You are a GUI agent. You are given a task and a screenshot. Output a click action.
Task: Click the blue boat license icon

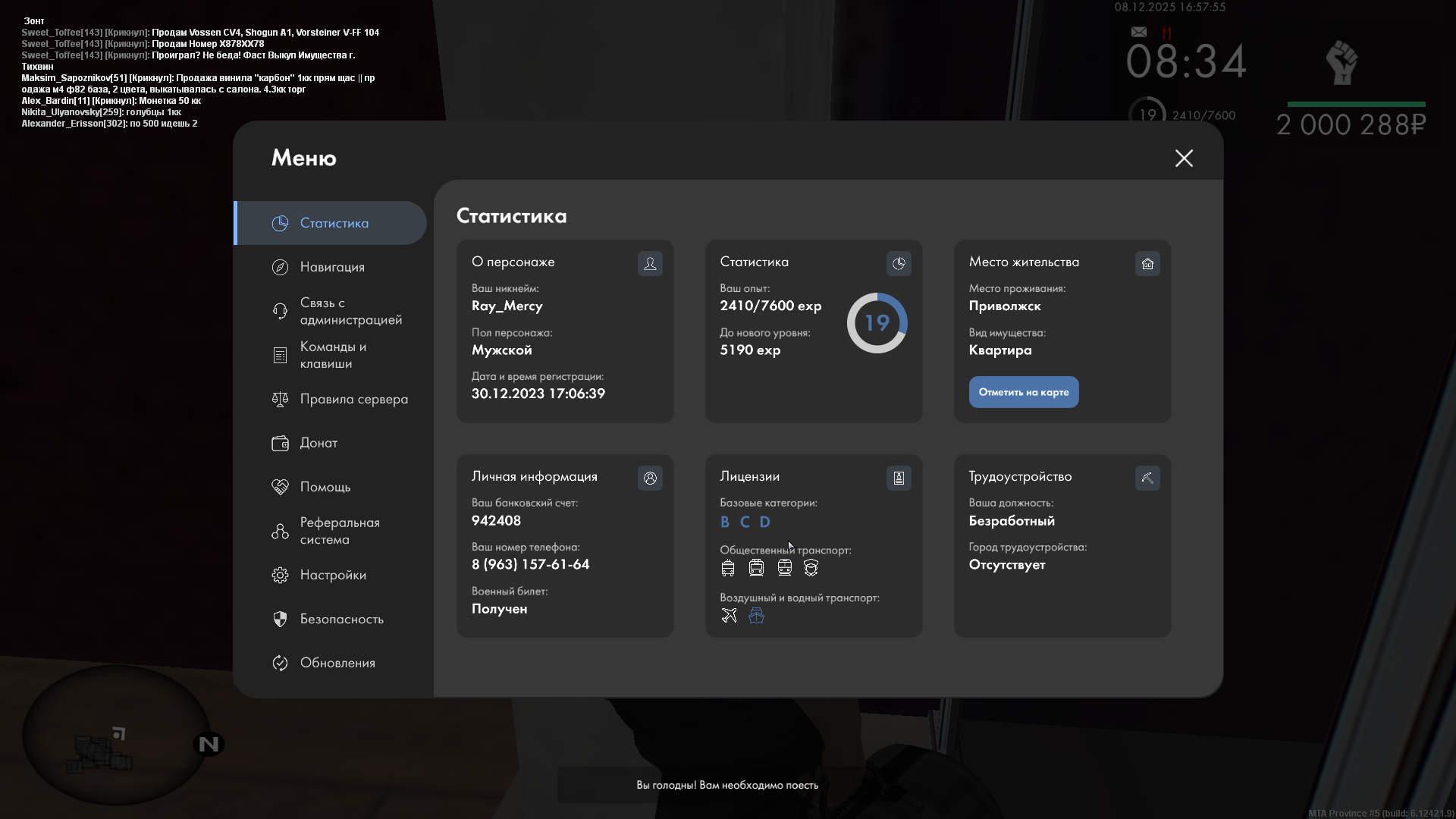756,616
